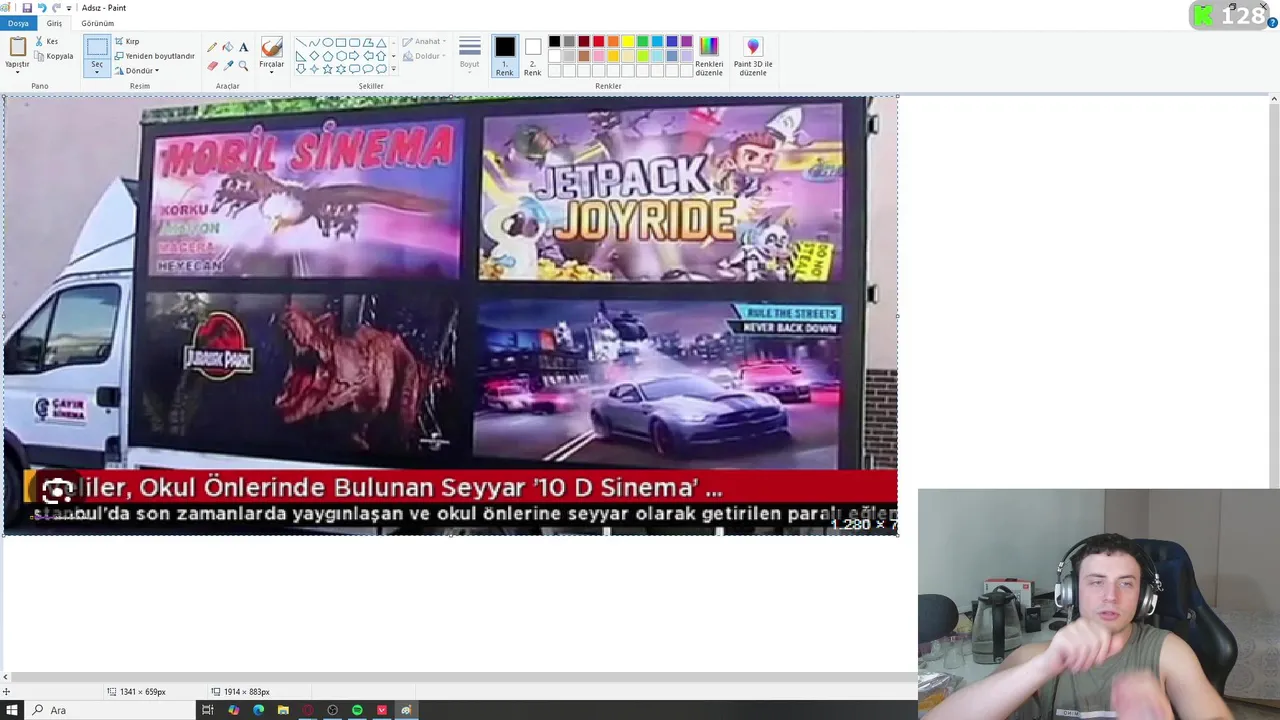Switch to the Görünüm ribbon tab
1280x720 pixels.
click(x=97, y=23)
